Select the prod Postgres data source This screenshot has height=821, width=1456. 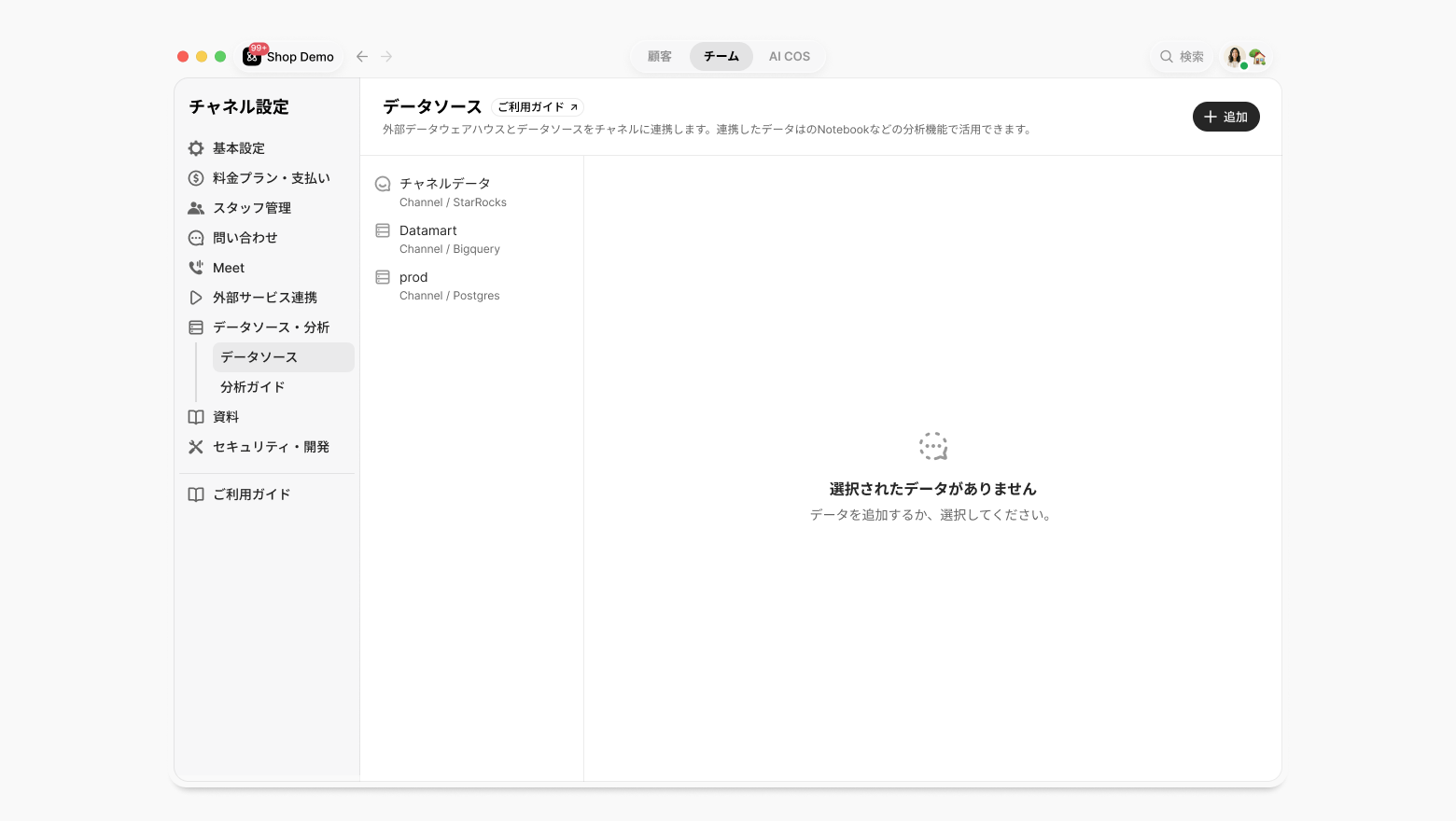[471, 285]
